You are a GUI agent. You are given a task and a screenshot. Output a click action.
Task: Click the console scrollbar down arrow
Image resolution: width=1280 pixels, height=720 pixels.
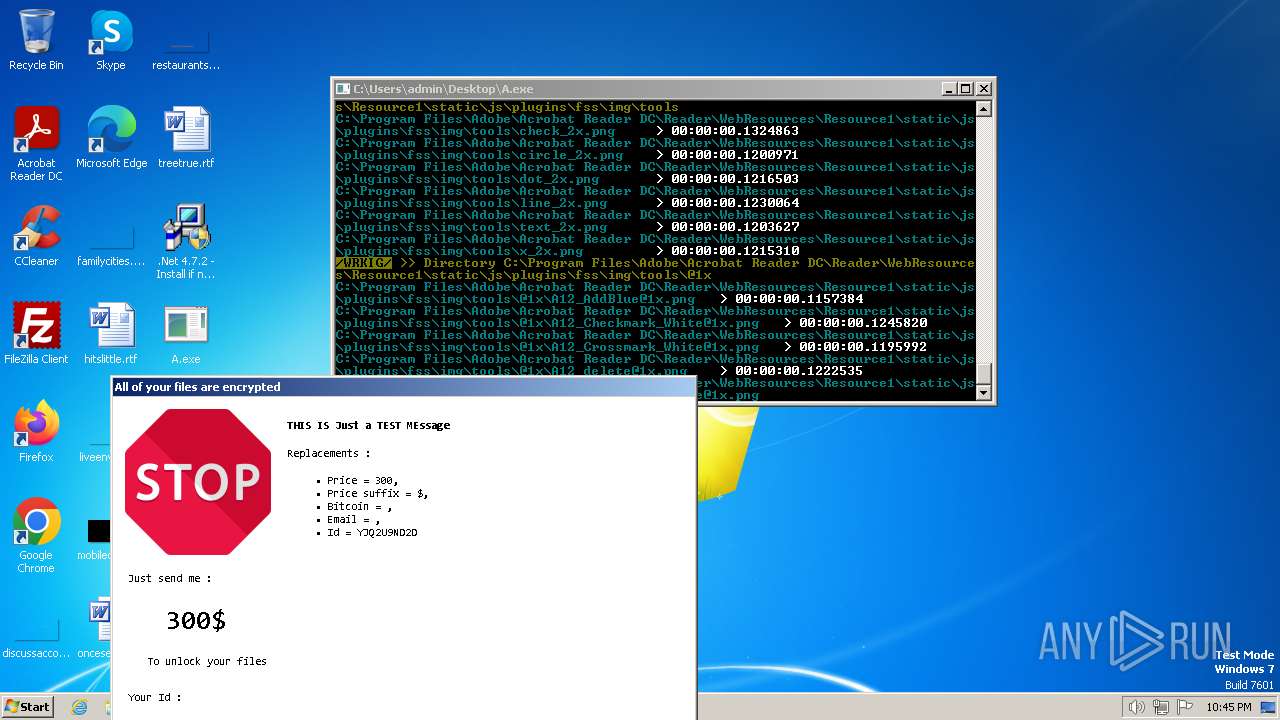point(983,393)
